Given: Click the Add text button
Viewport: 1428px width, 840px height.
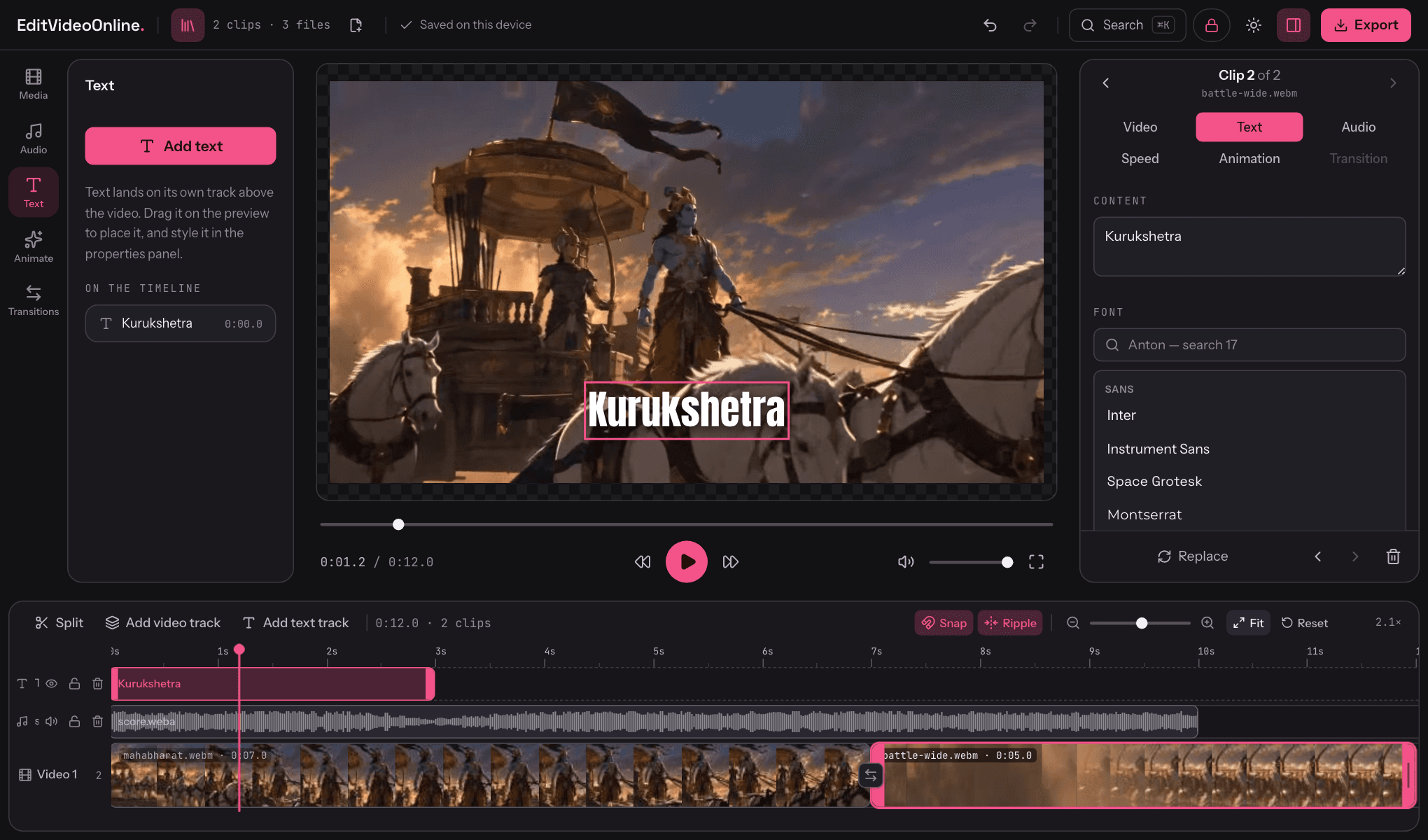Looking at the screenshot, I should pos(181,146).
